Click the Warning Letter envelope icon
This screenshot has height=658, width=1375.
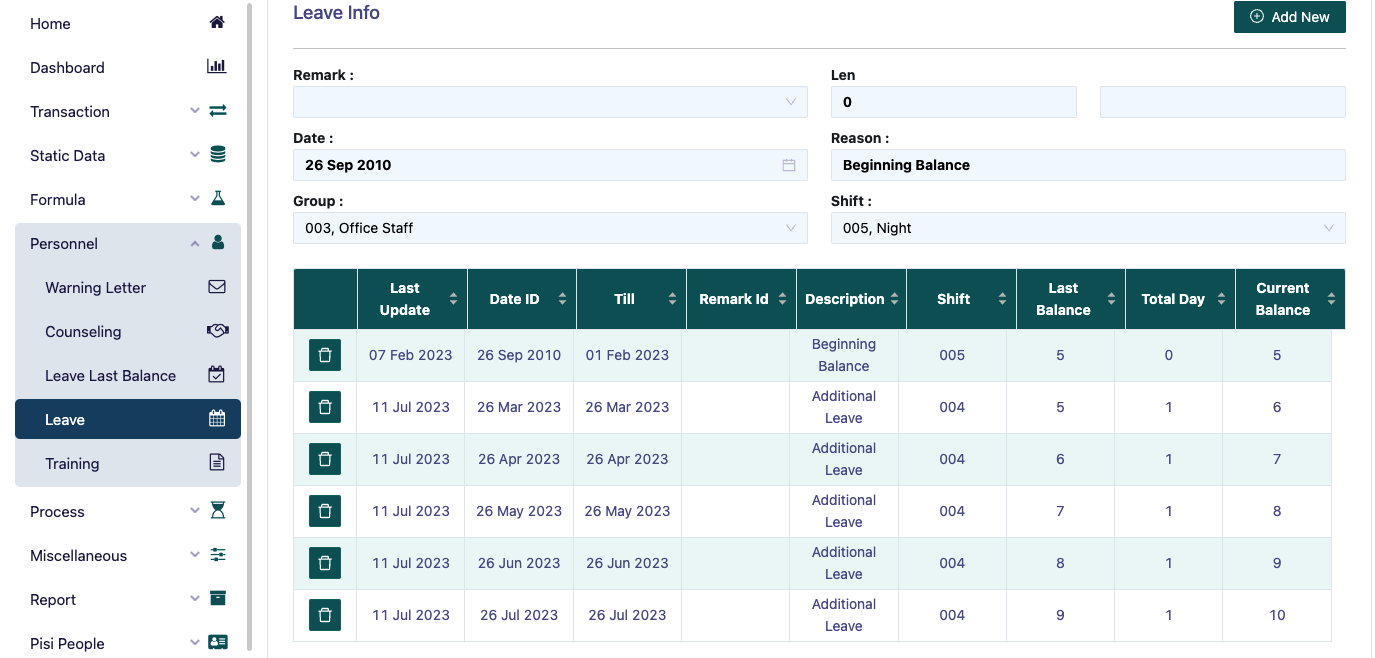pos(217,287)
